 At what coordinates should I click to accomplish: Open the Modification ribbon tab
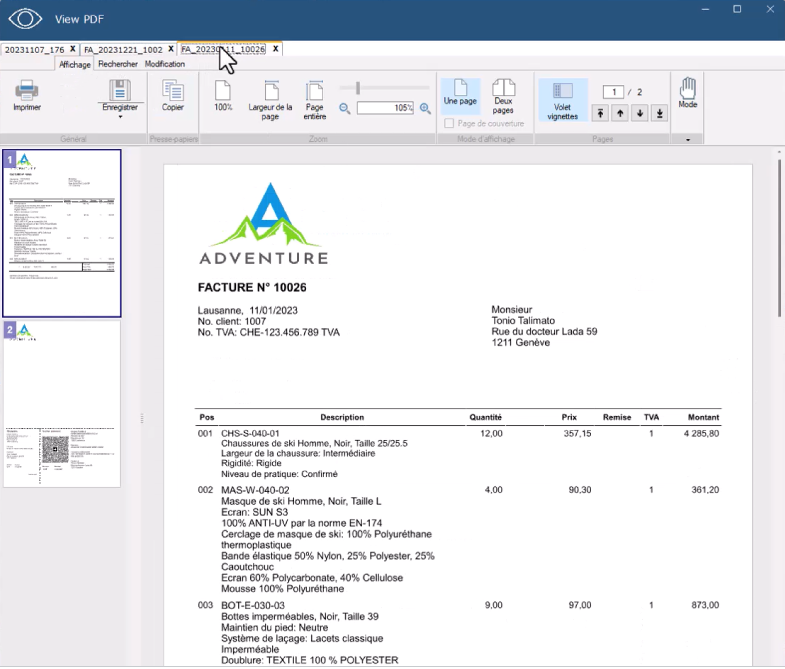pyautogui.click(x=165, y=64)
